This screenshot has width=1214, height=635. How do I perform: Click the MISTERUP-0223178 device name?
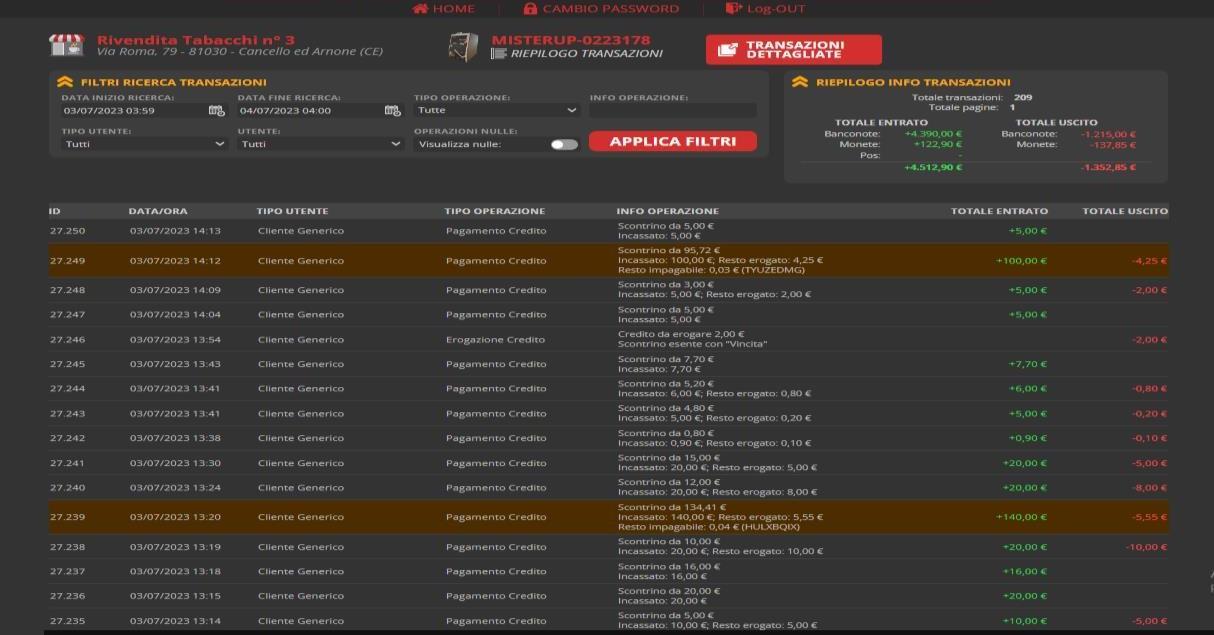coord(571,40)
